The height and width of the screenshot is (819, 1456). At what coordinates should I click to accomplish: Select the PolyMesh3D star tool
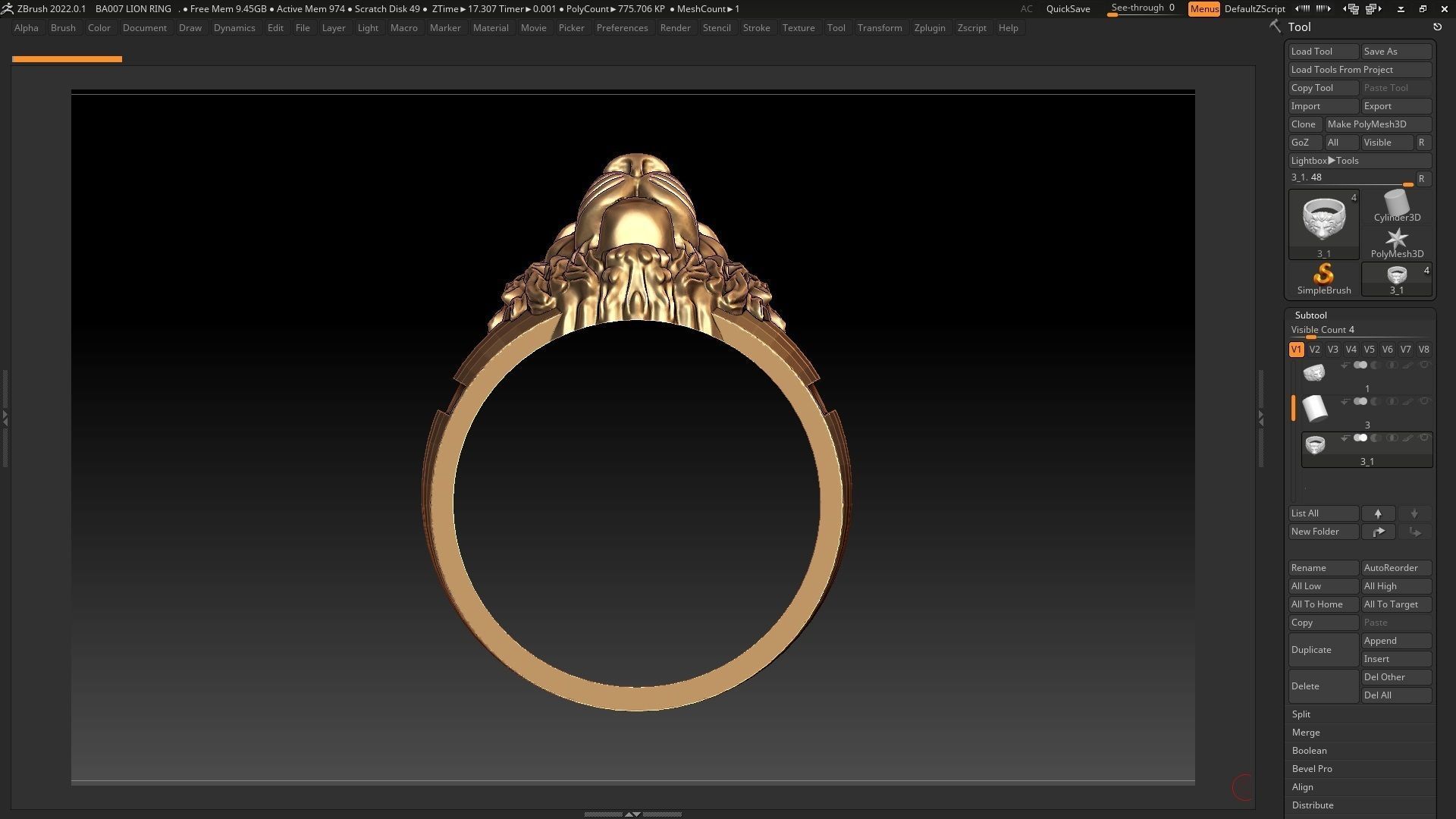1397,243
